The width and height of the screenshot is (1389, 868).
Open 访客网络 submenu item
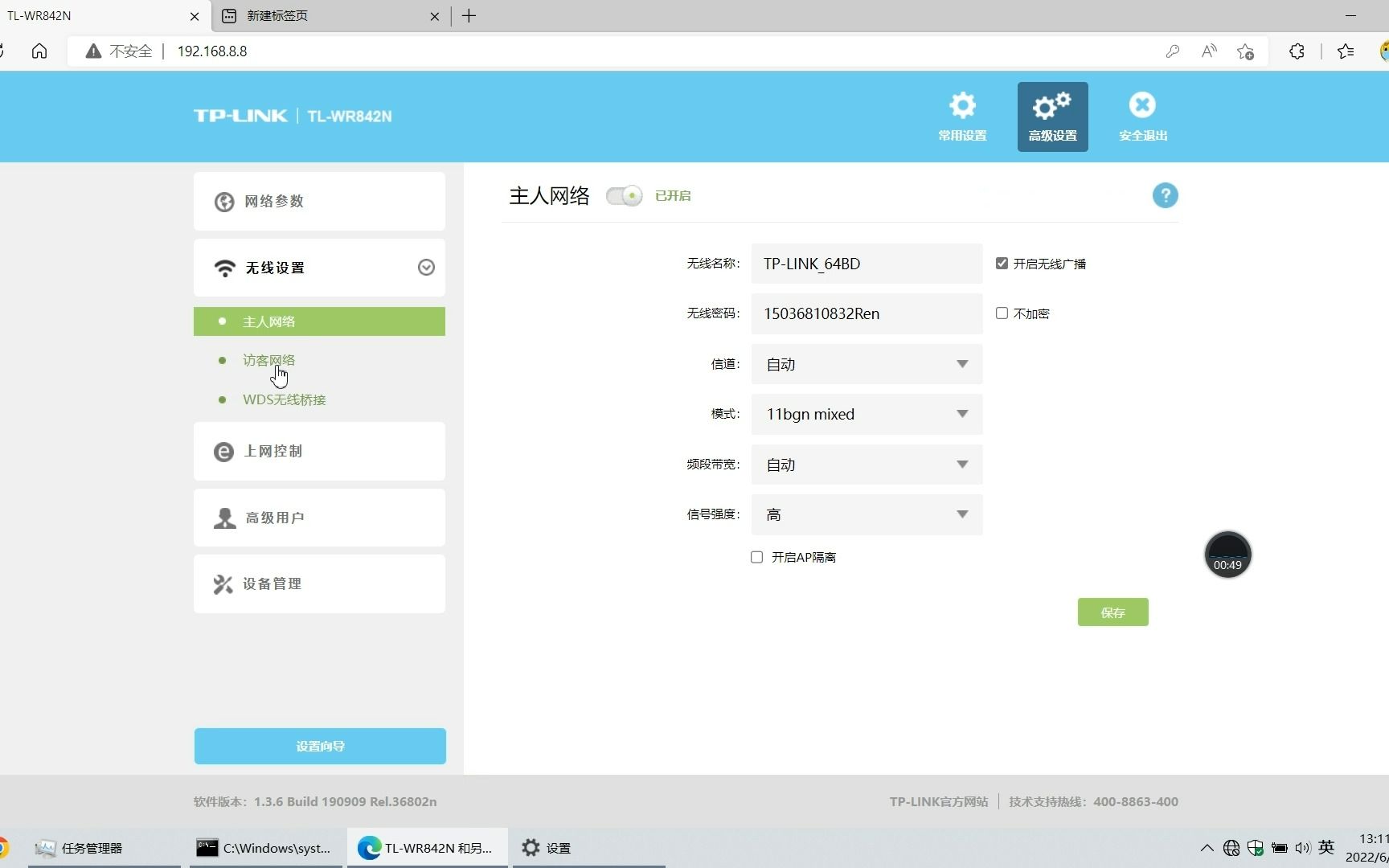click(268, 360)
